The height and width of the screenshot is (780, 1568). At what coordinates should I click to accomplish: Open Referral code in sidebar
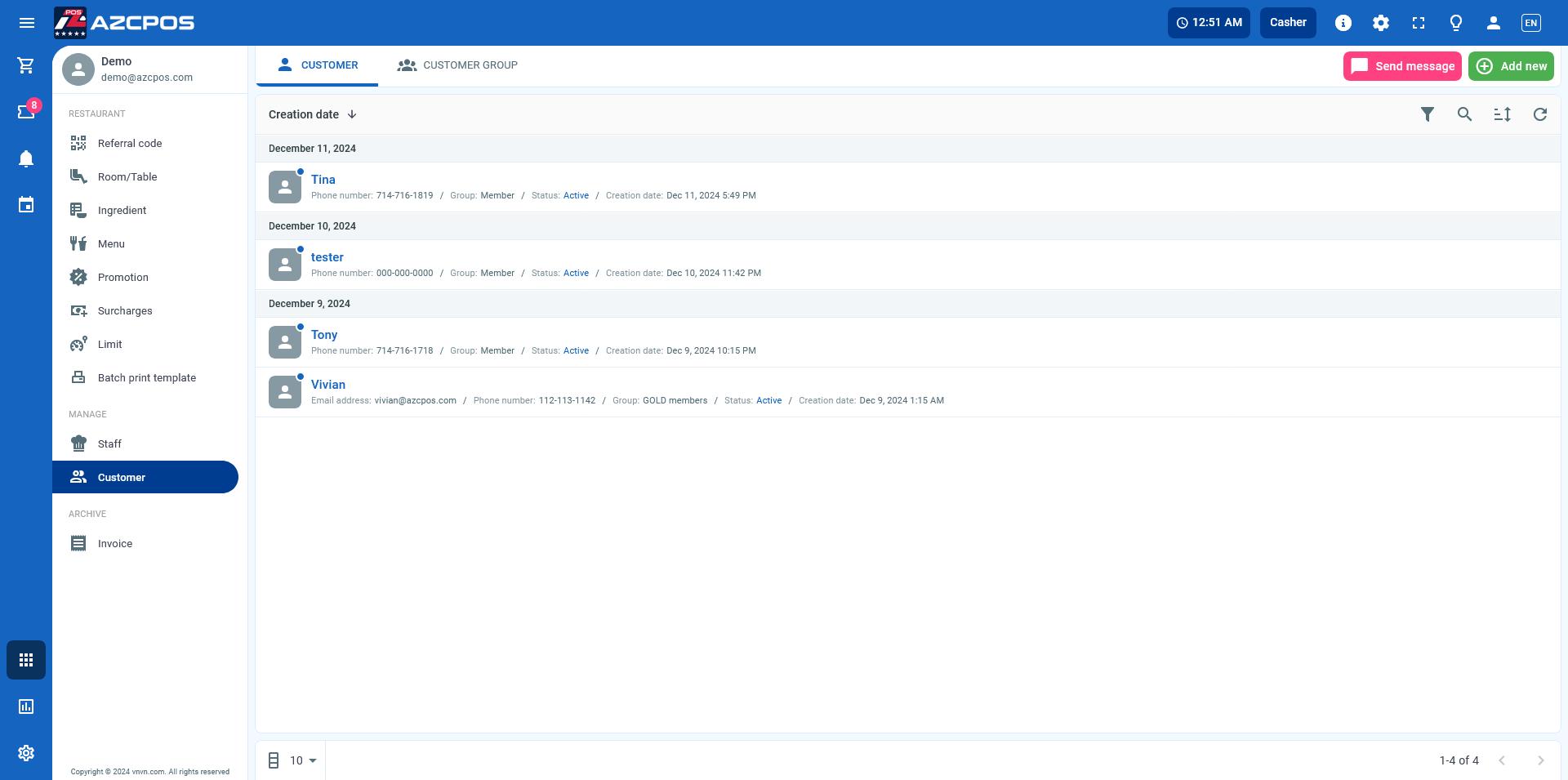pyautogui.click(x=145, y=143)
